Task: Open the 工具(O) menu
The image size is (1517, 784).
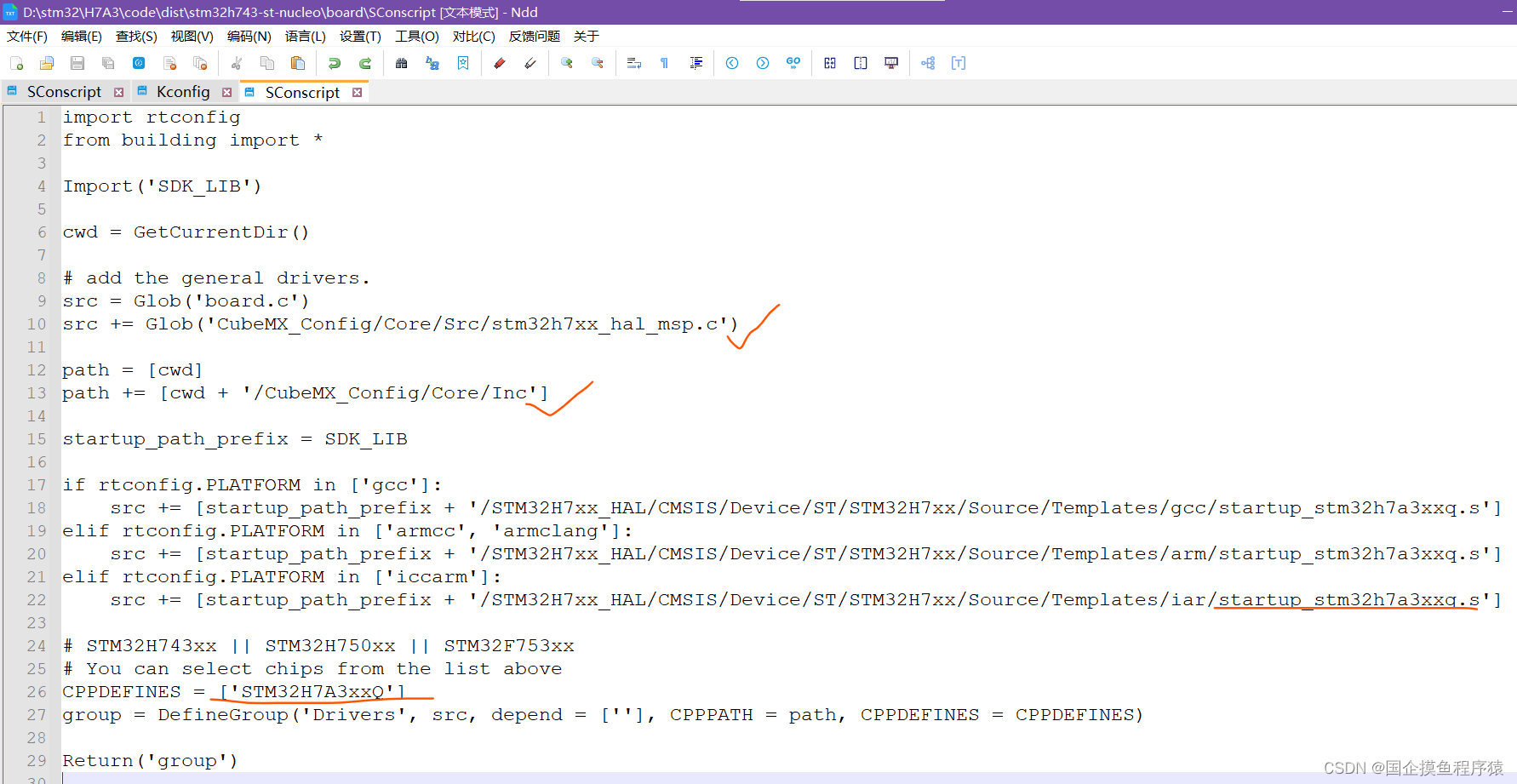Action: click(x=416, y=36)
